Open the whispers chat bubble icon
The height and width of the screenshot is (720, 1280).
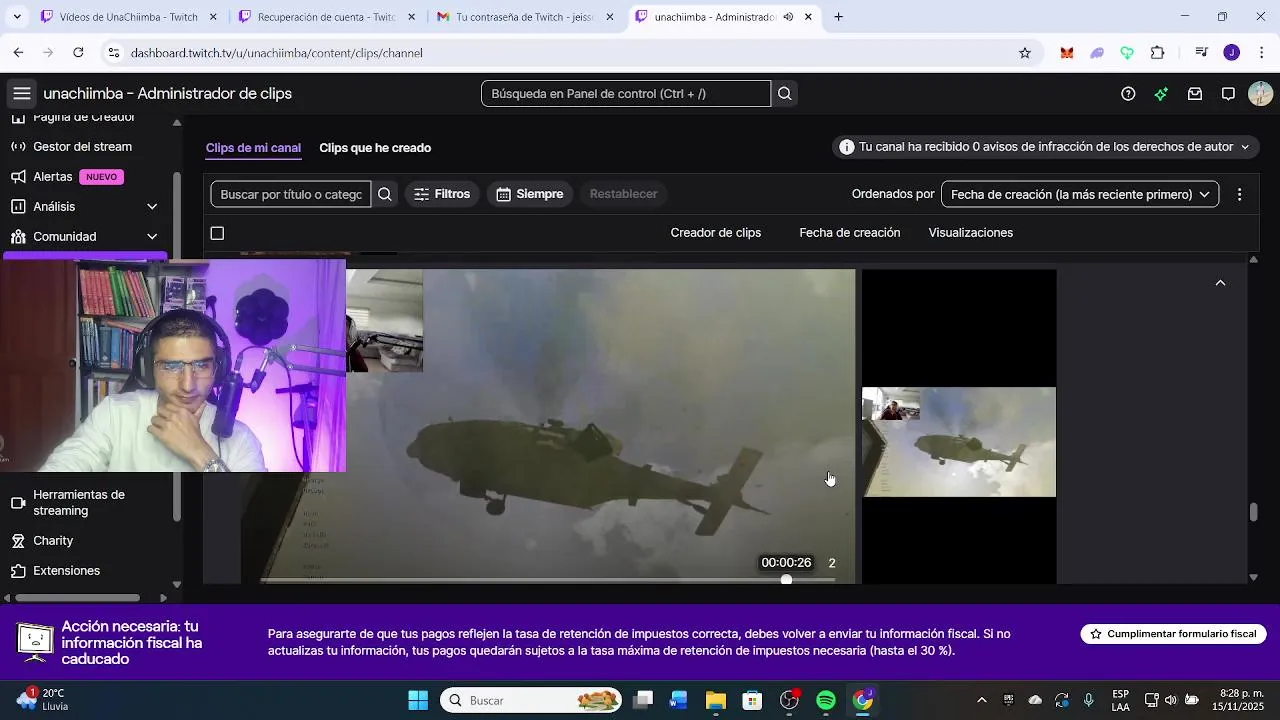1228,94
